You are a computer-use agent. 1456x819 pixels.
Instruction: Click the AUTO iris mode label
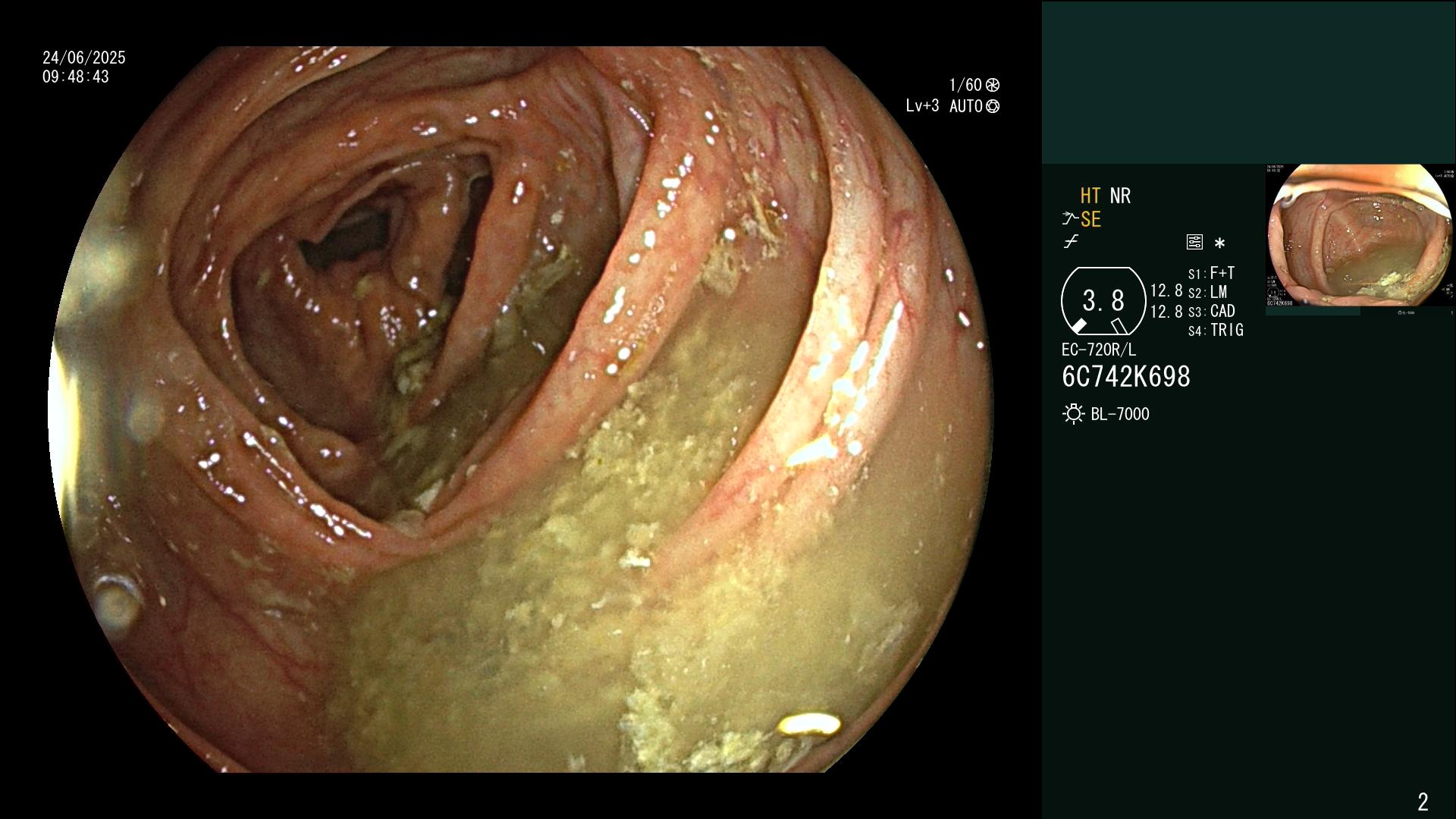[966, 106]
